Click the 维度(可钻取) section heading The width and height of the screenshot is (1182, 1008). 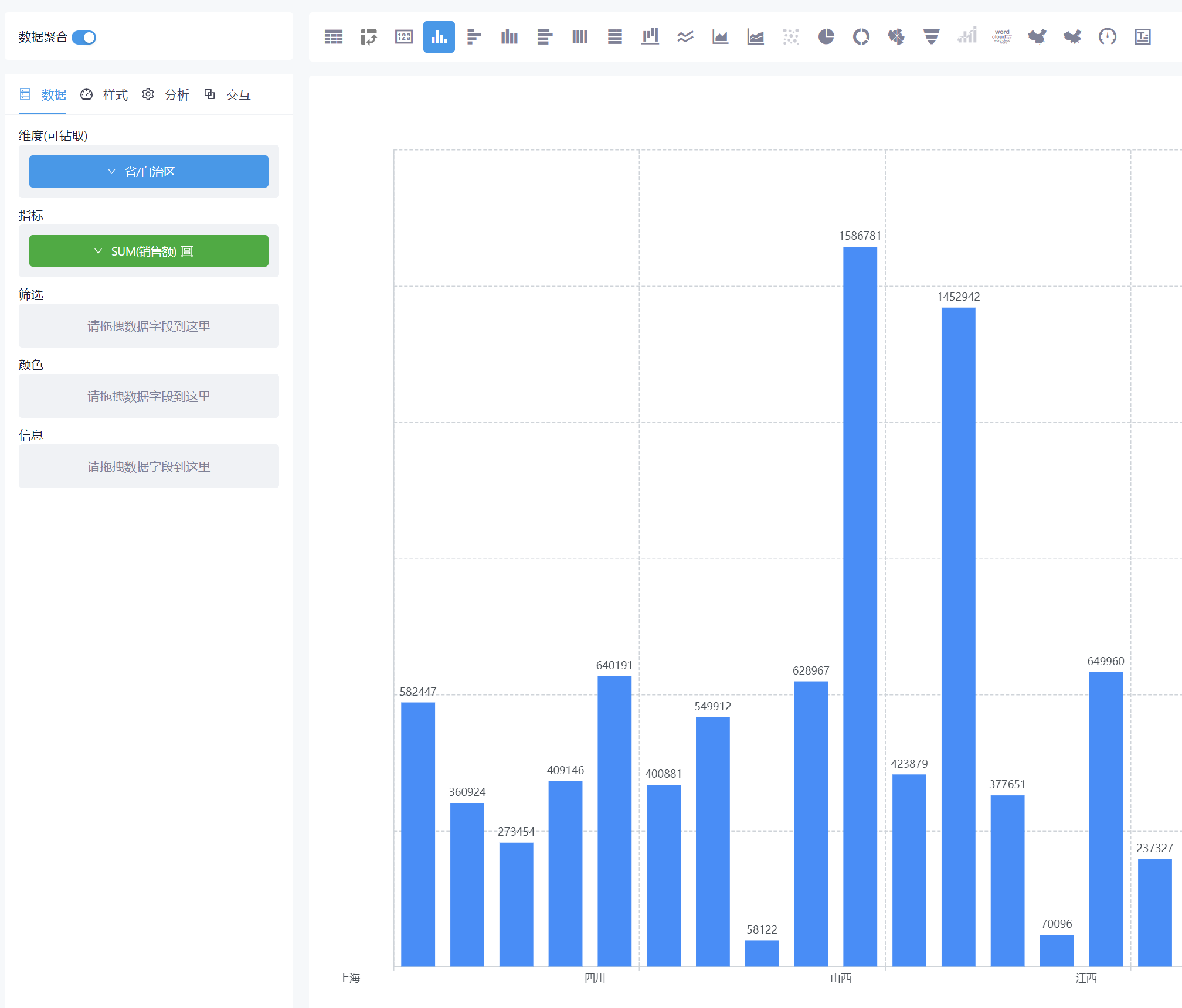[53, 136]
